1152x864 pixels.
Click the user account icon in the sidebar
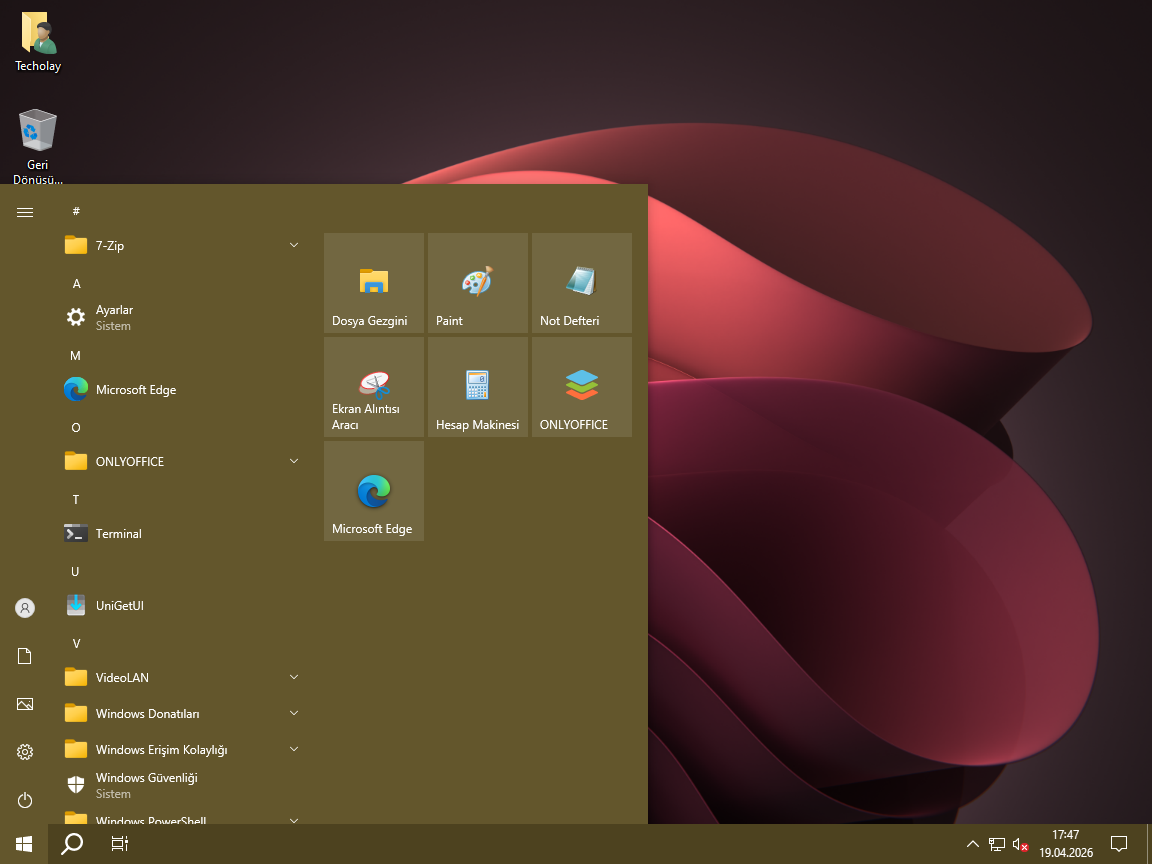coord(25,608)
